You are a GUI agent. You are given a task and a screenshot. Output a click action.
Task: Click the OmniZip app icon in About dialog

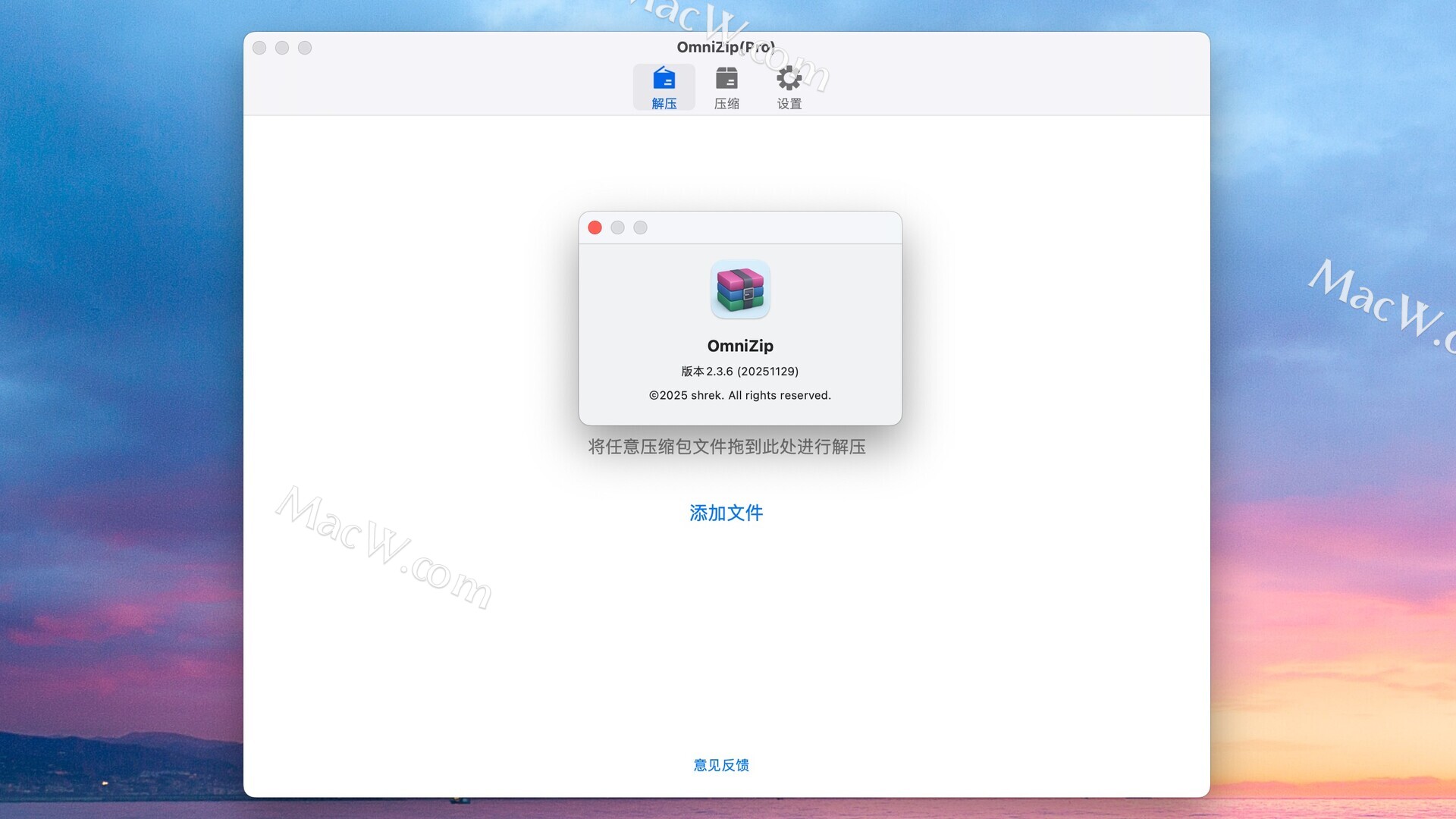740,290
